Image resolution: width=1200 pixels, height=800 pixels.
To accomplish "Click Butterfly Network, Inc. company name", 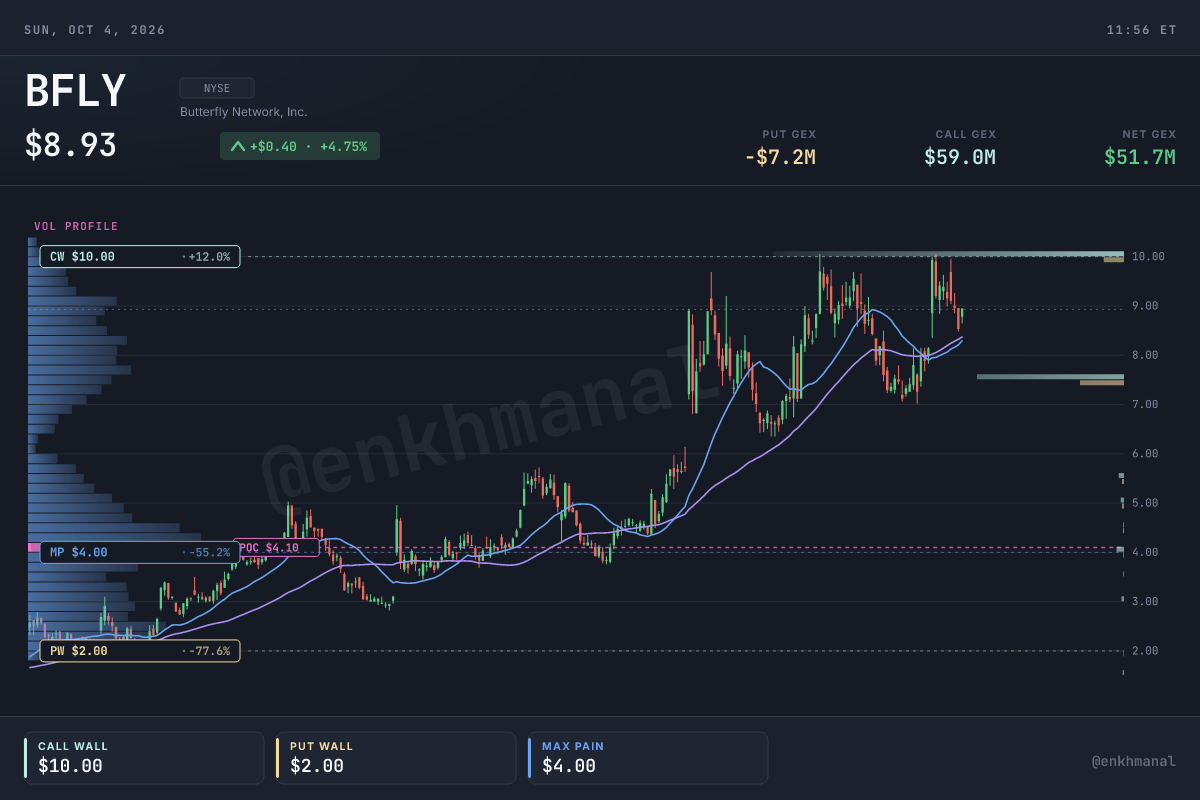I will click(x=243, y=112).
